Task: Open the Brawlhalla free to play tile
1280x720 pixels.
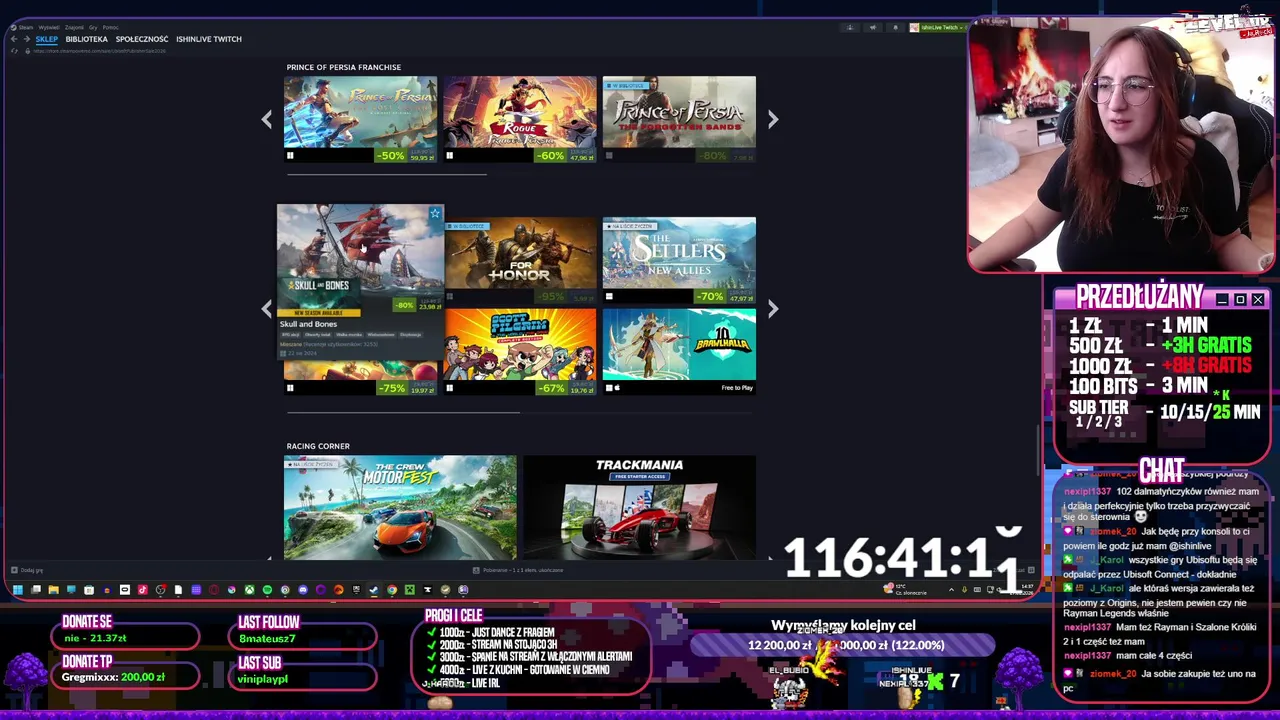Action: pyautogui.click(x=679, y=351)
